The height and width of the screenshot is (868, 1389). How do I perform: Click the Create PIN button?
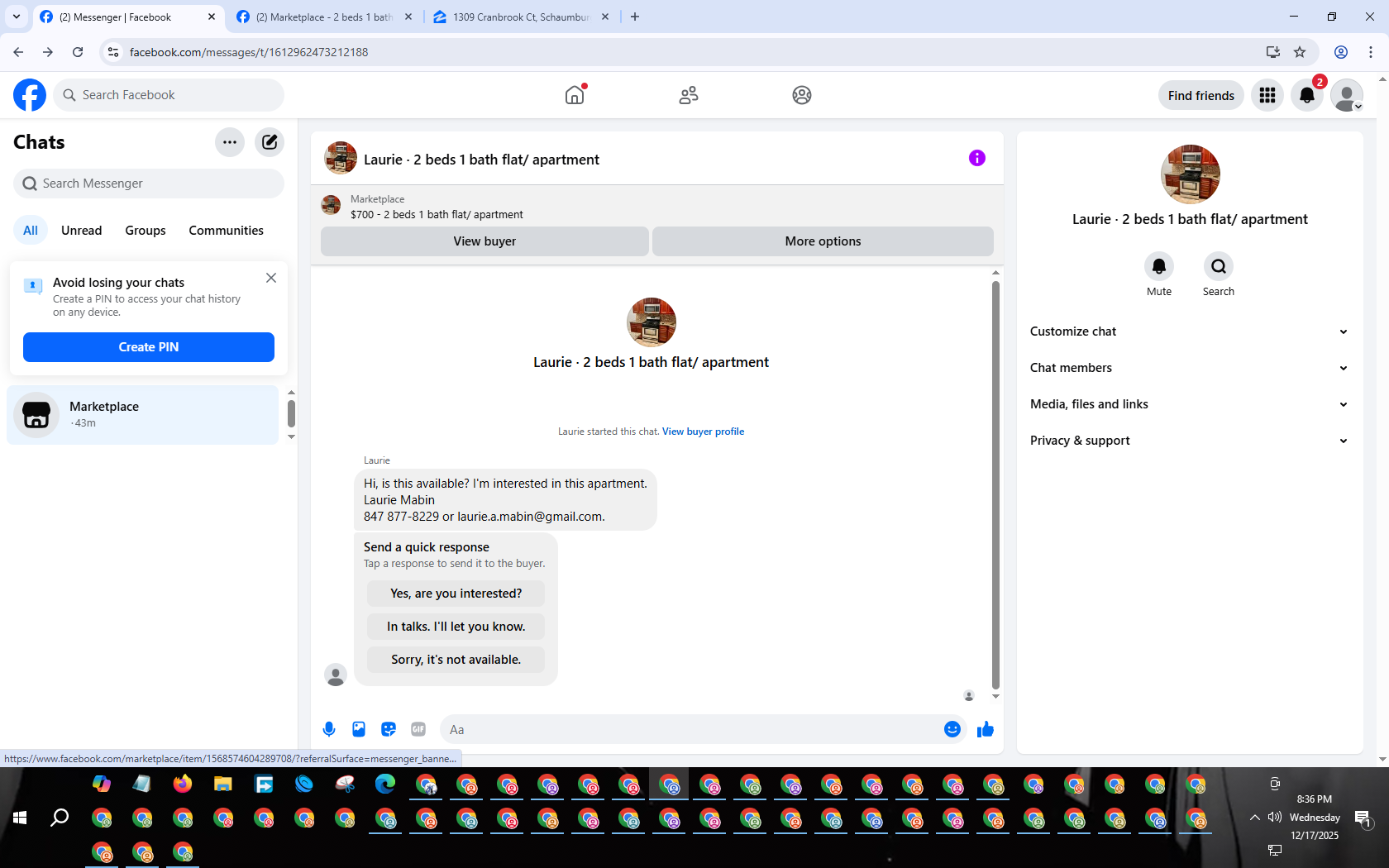[149, 347]
